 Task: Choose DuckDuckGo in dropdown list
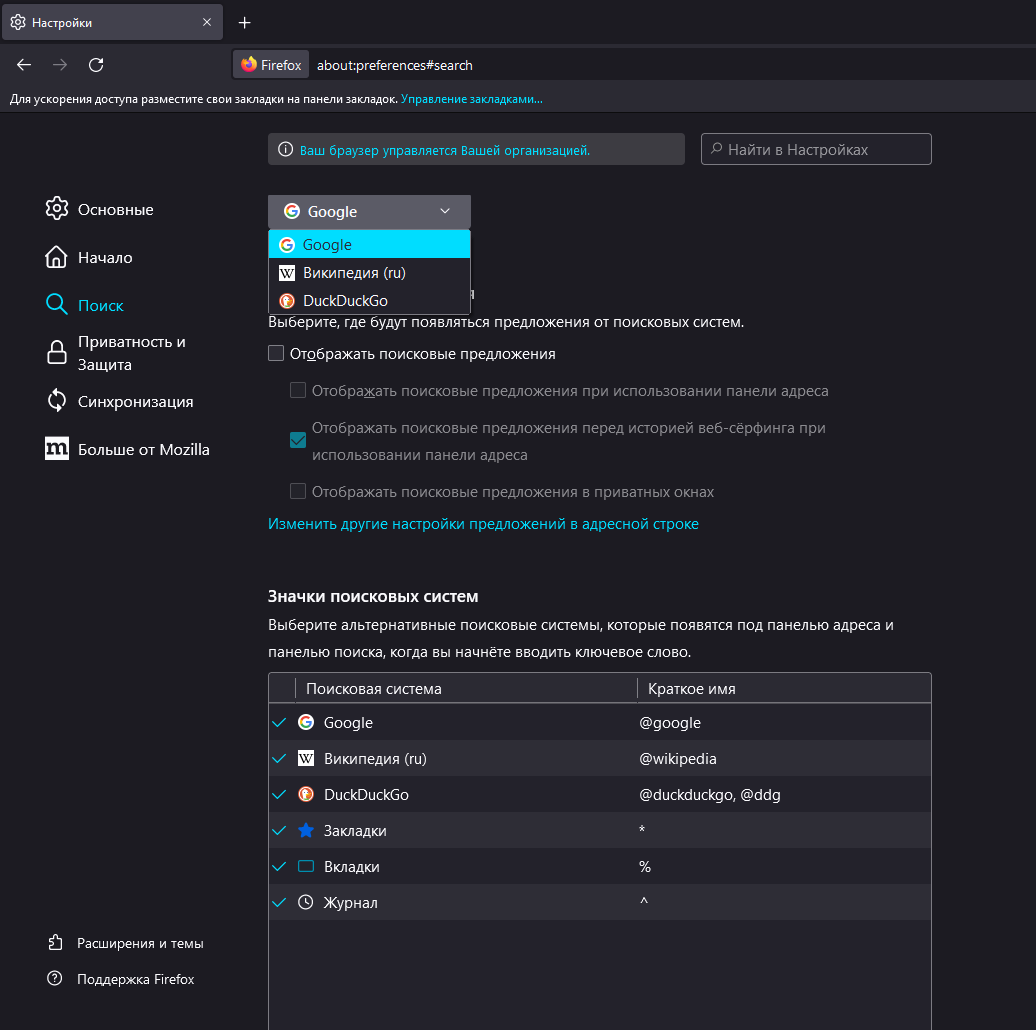click(345, 300)
